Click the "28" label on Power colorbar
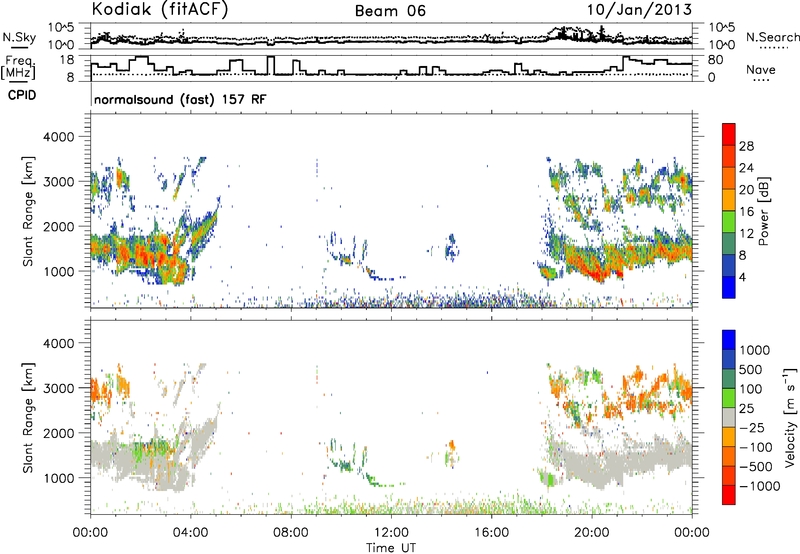 pyautogui.click(x=746, y=146)
